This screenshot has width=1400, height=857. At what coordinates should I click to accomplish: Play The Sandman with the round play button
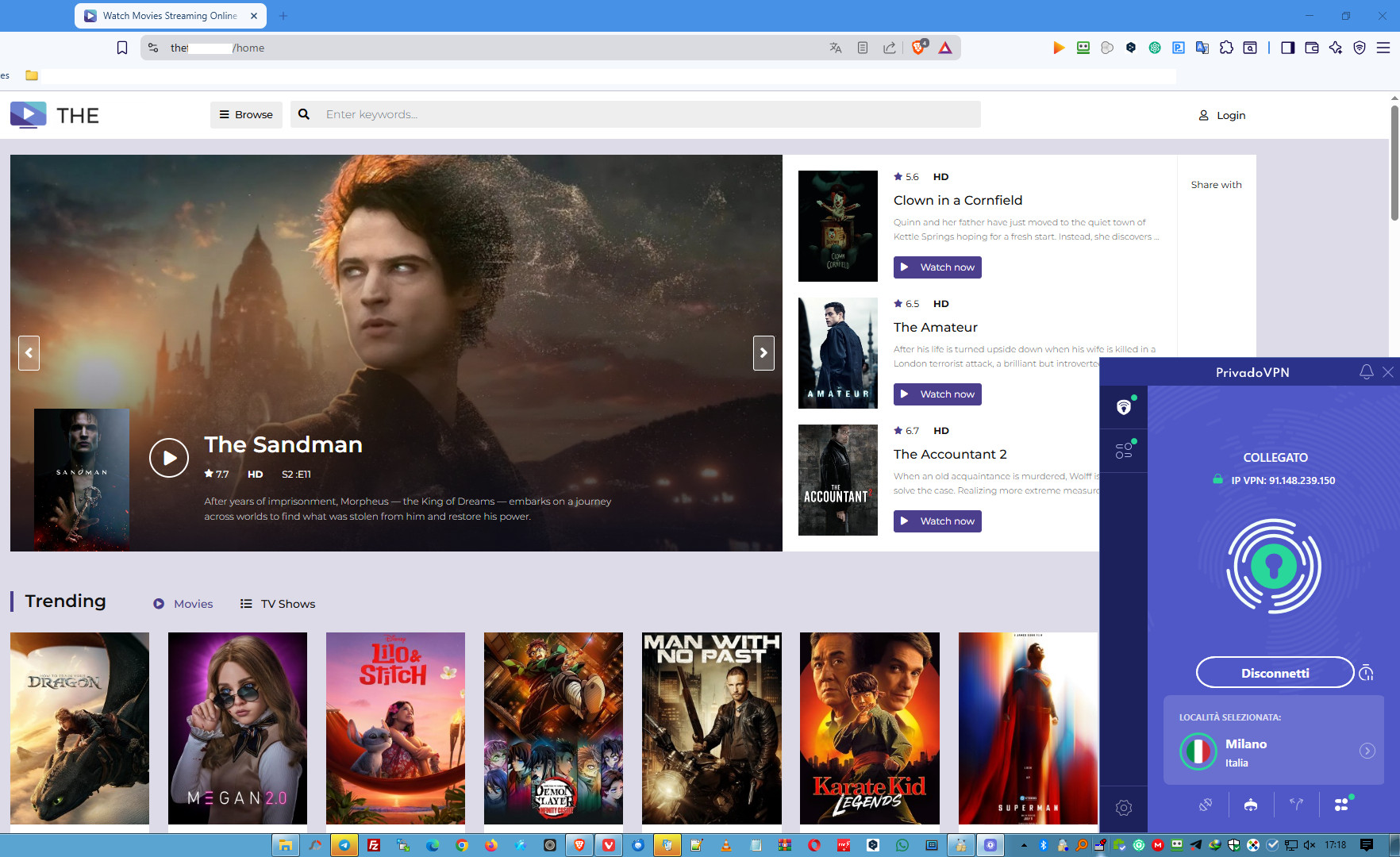169,458
